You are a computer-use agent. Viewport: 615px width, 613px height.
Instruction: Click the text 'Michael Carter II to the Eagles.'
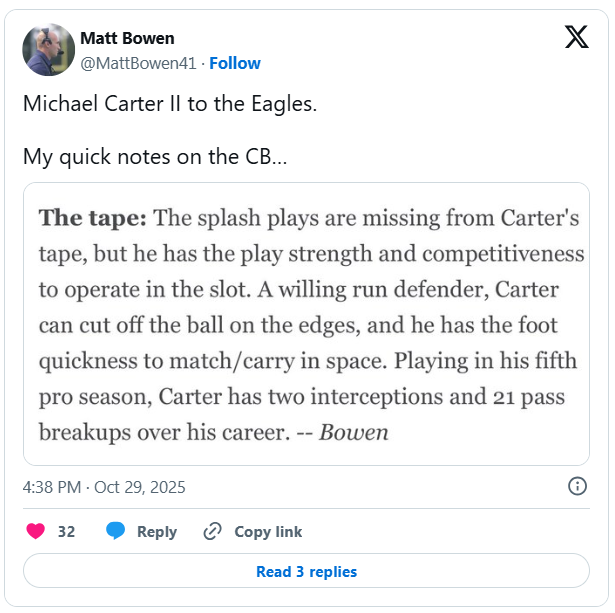(x=170, y=104)
